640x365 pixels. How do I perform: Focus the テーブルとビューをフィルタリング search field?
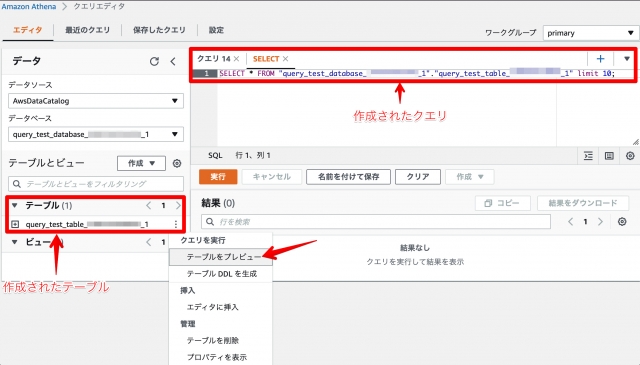(x=96, y=184)
